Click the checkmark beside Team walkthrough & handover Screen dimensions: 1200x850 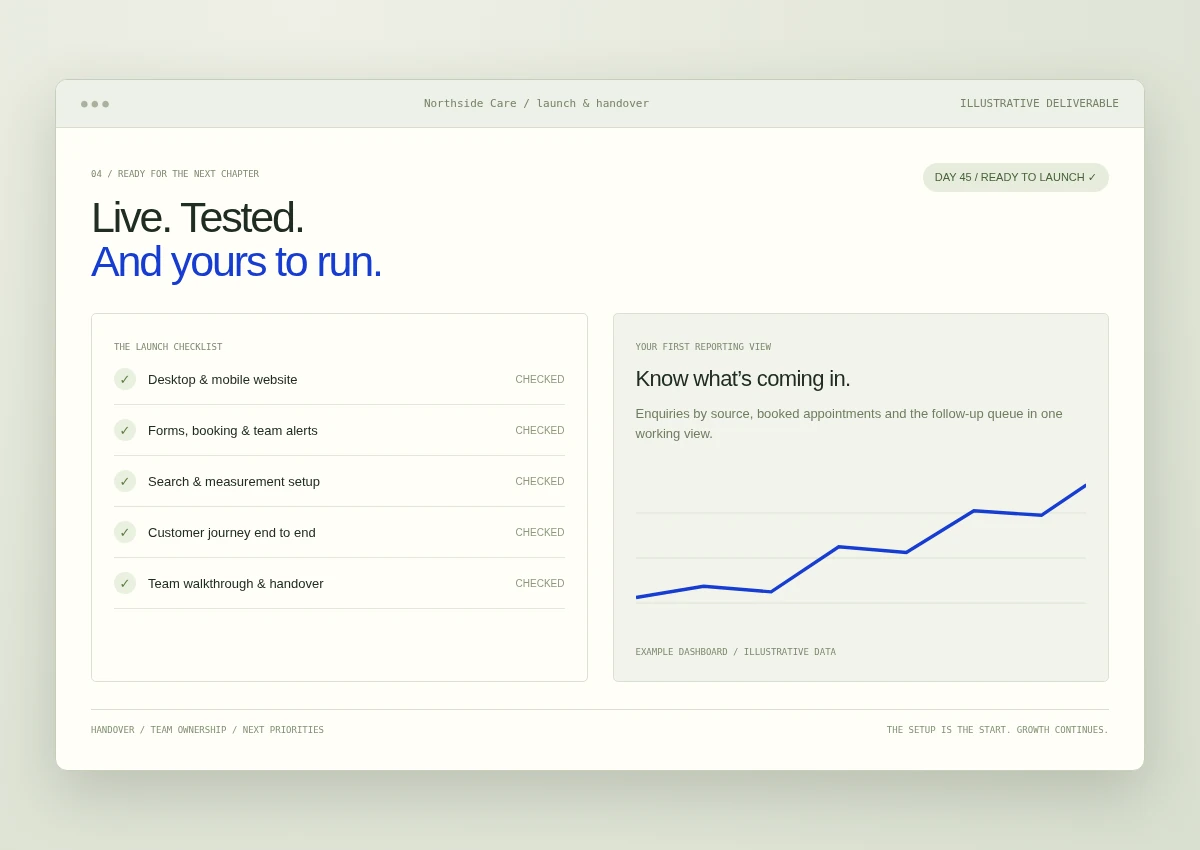125,583
